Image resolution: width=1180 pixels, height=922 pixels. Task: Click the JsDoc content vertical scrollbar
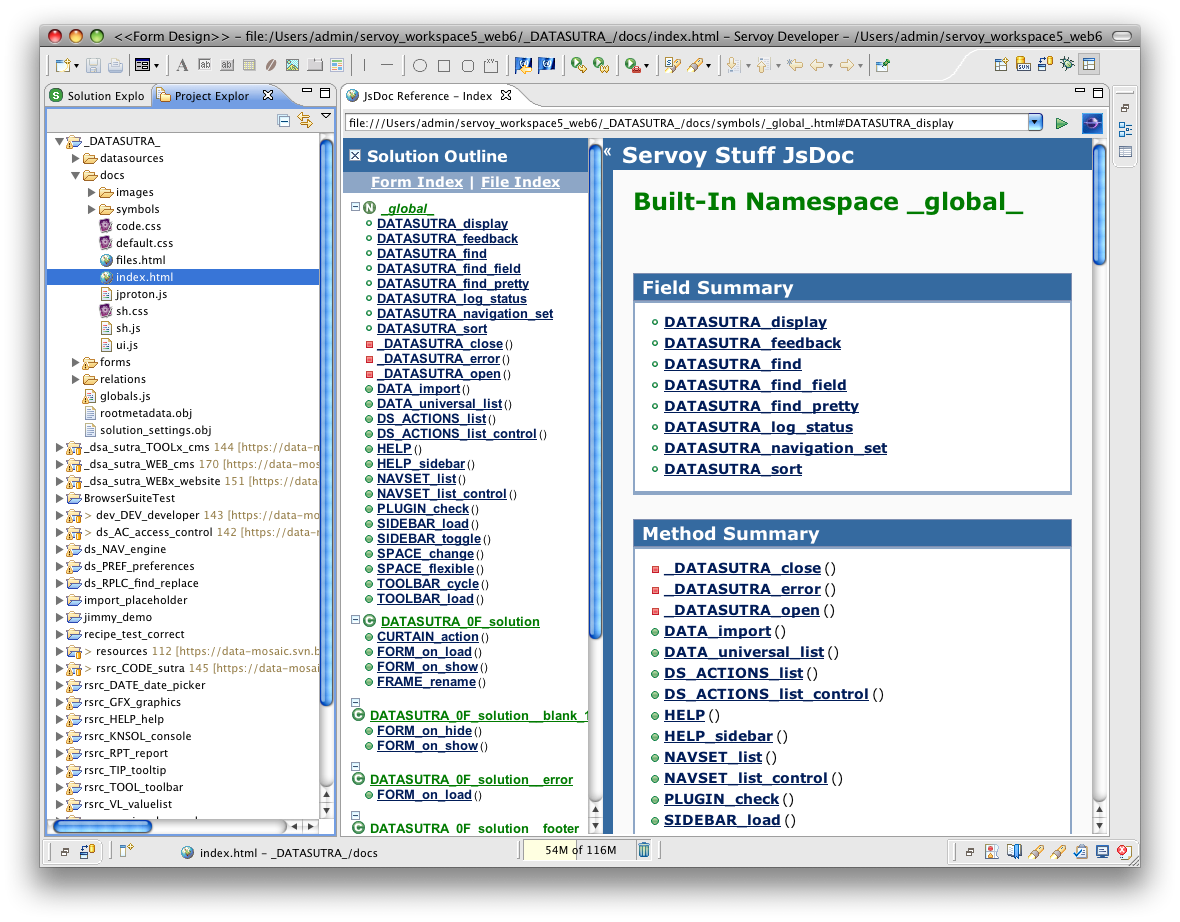pos(1099,203)
